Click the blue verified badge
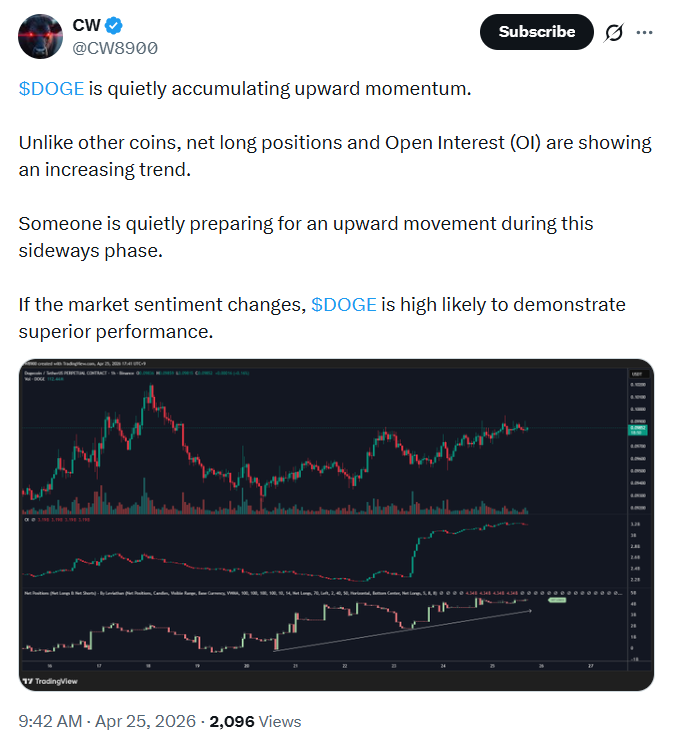 (114, 26)
